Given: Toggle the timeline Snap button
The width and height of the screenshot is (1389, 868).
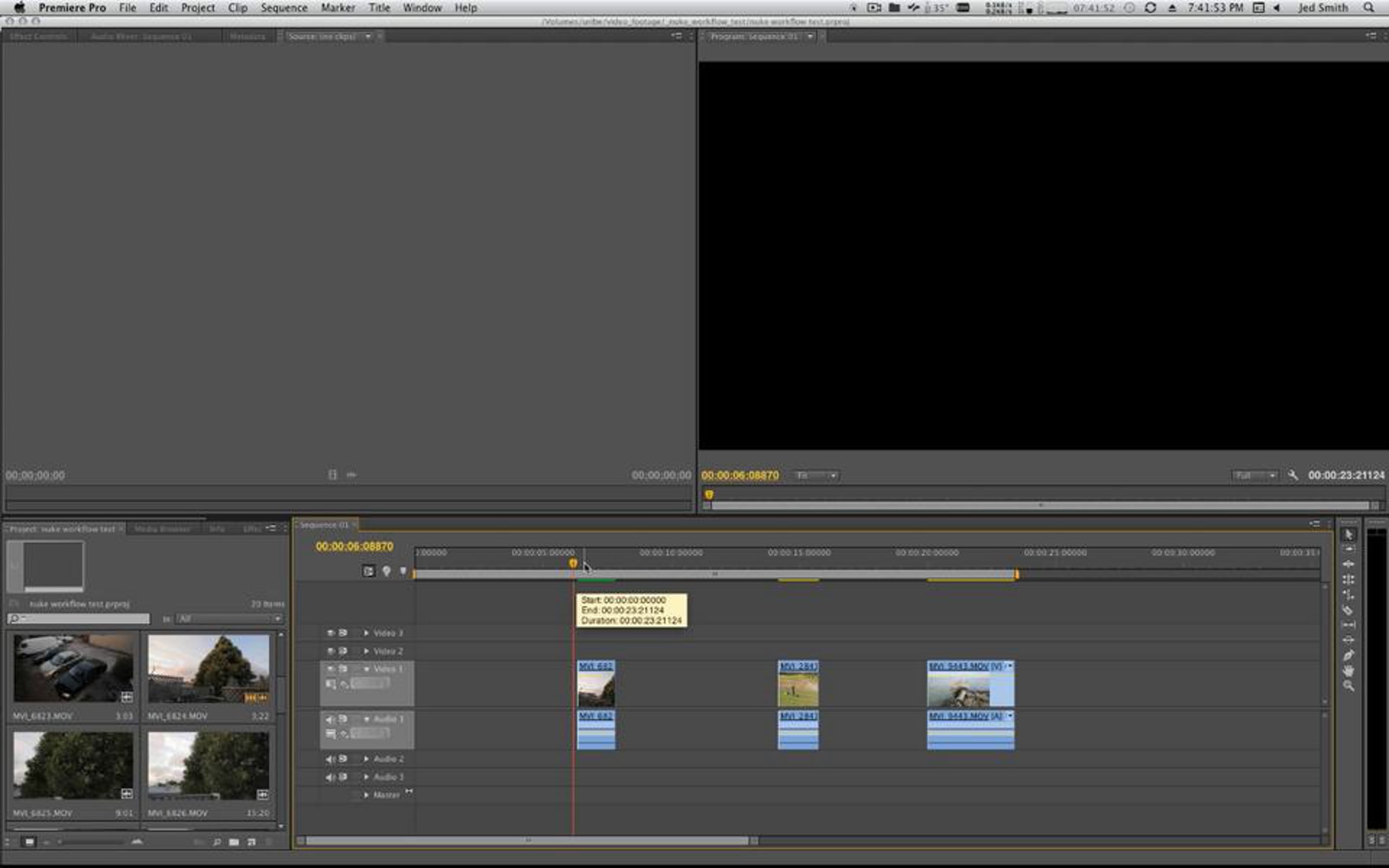Looking at the screenshot, I should coord(368,572).
